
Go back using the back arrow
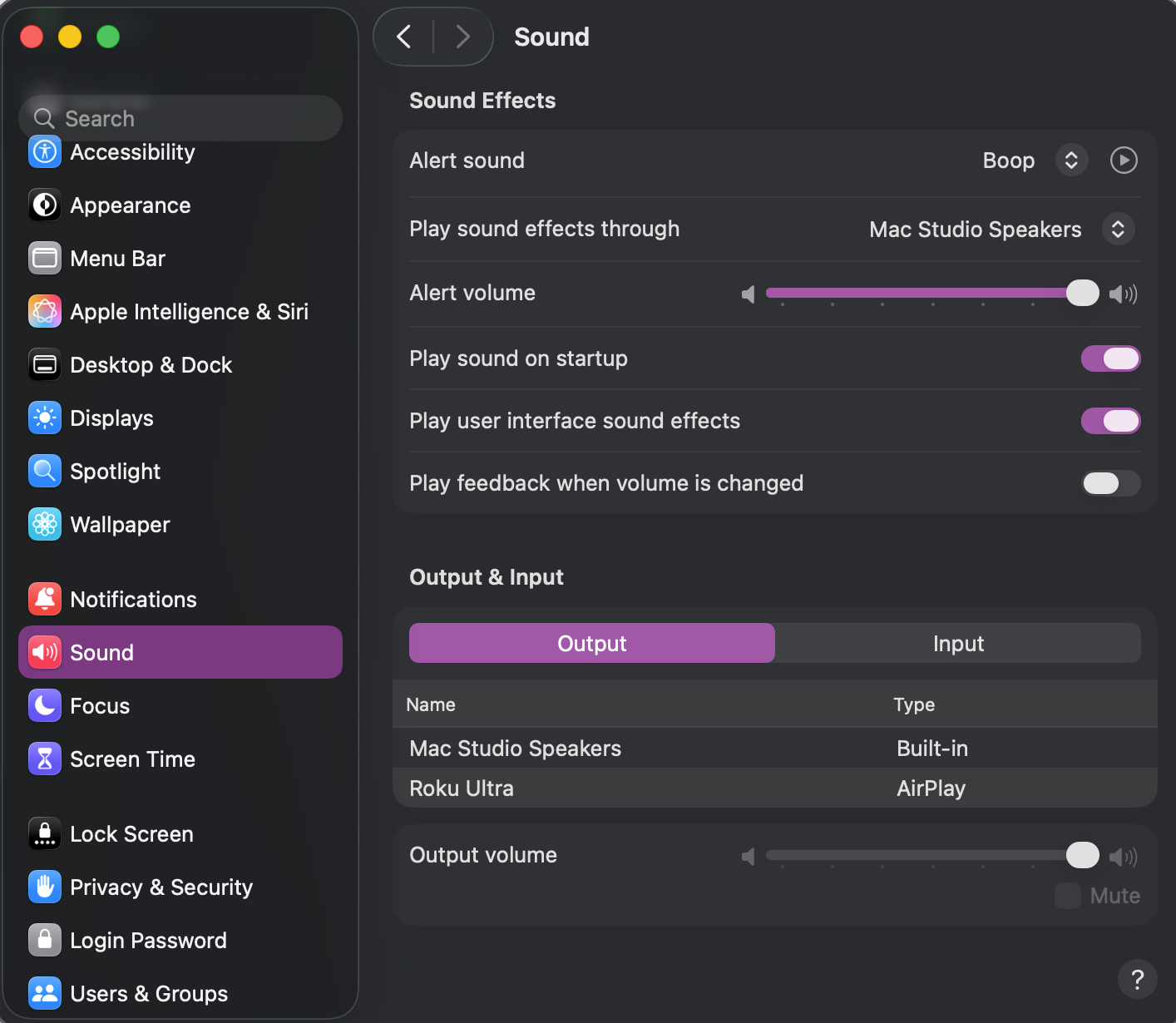[404, 37]
